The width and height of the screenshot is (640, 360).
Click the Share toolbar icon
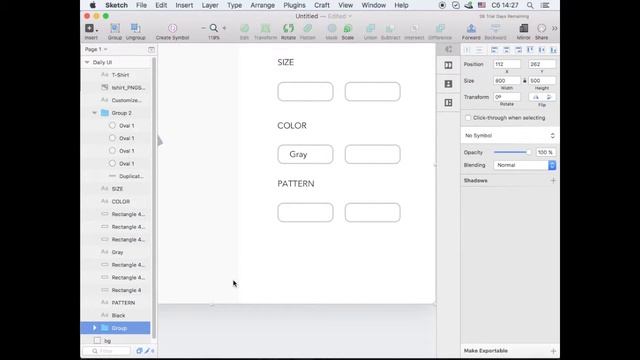click(542, 28)
